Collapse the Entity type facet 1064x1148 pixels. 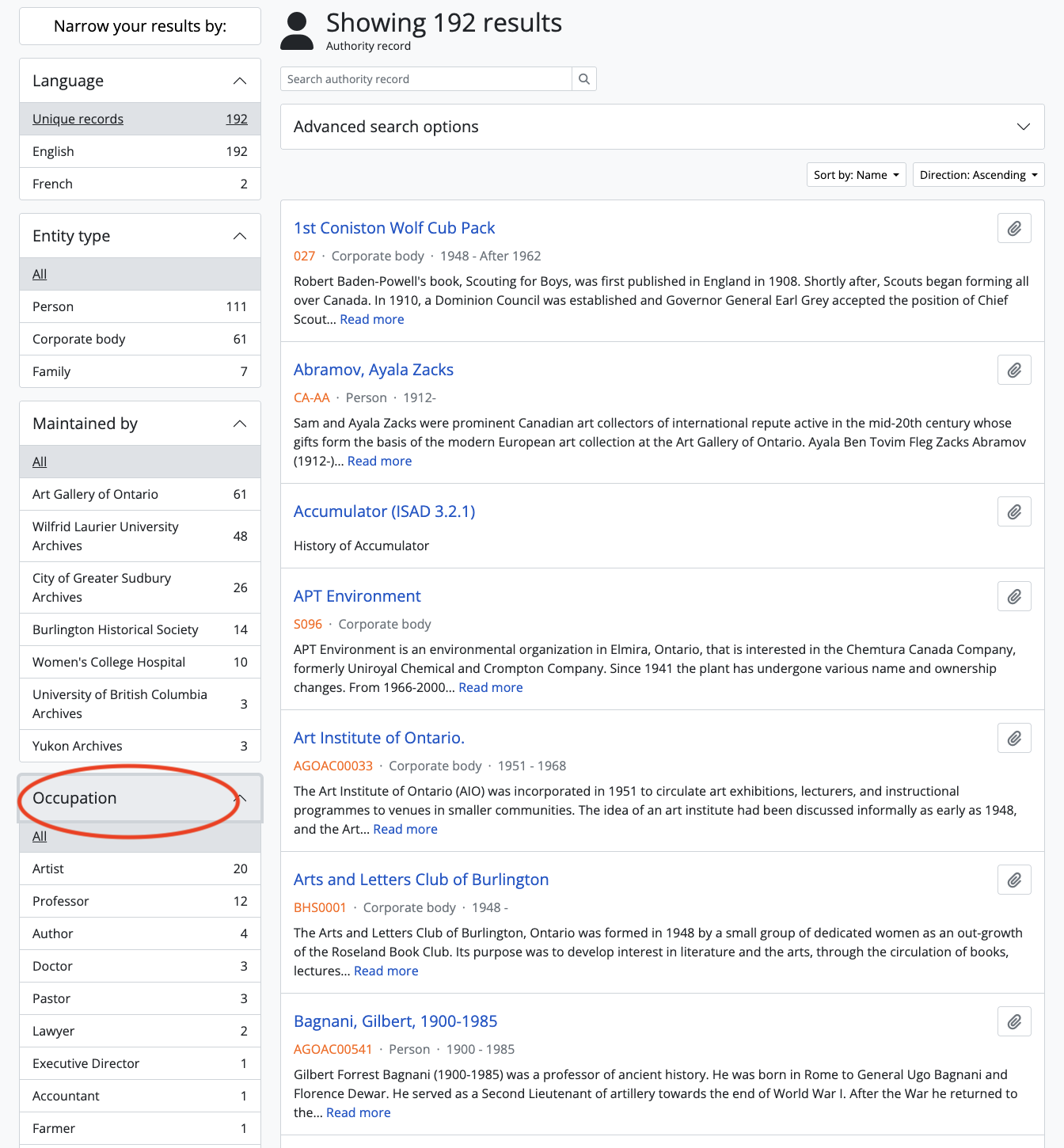(x=240, y=236)
